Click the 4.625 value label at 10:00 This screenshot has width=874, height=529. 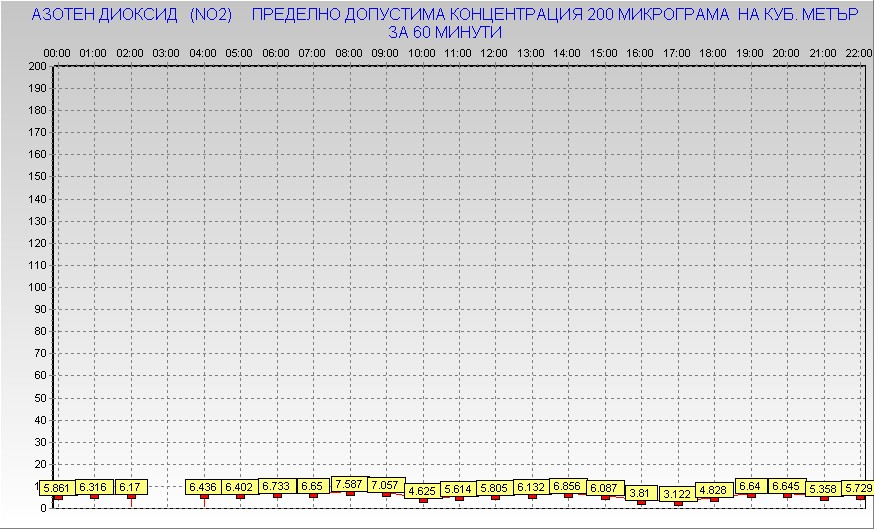pos(422,491)
